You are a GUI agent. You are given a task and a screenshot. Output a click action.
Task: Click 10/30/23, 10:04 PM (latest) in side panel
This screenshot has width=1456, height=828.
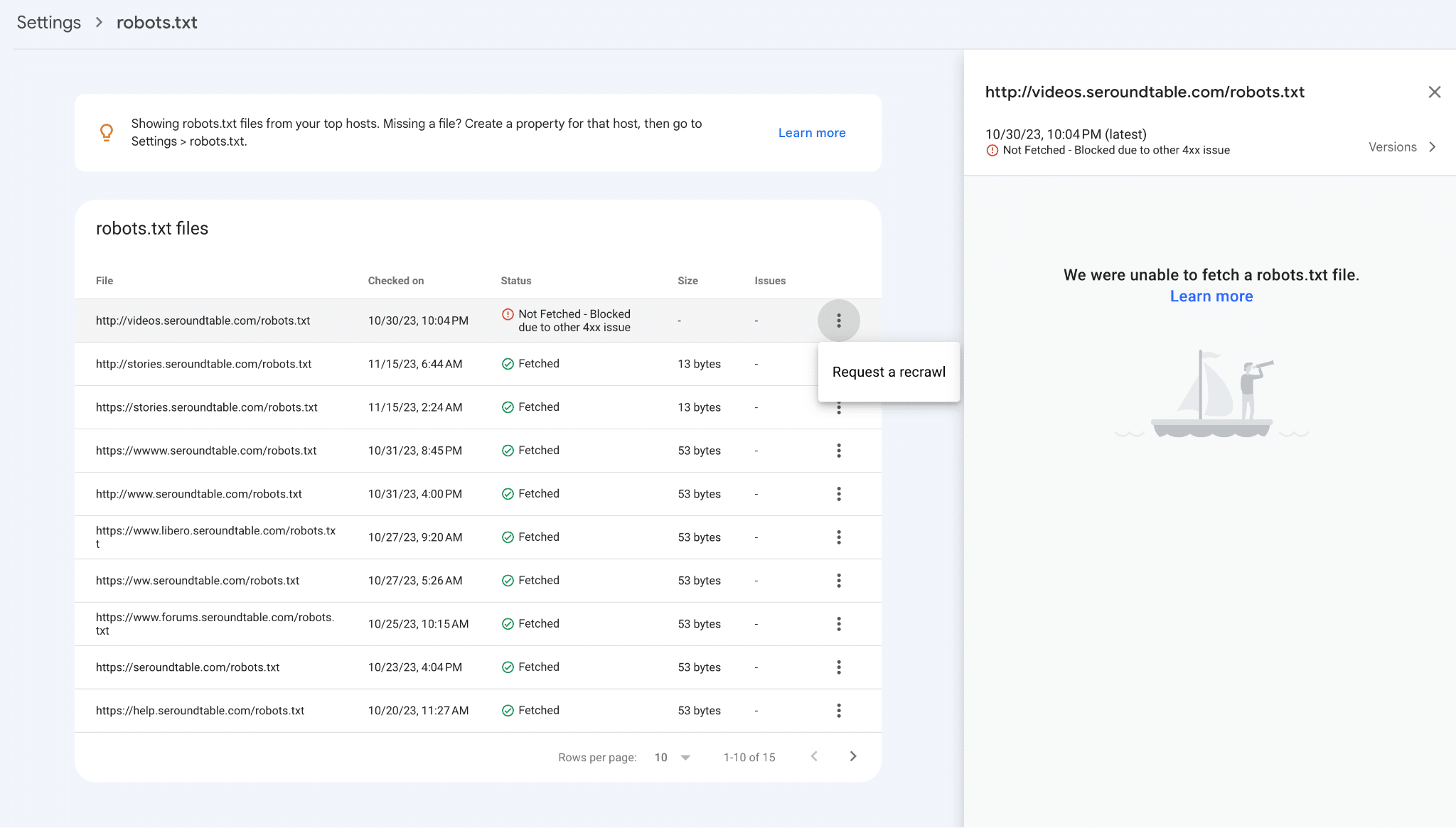point(1066,134)
